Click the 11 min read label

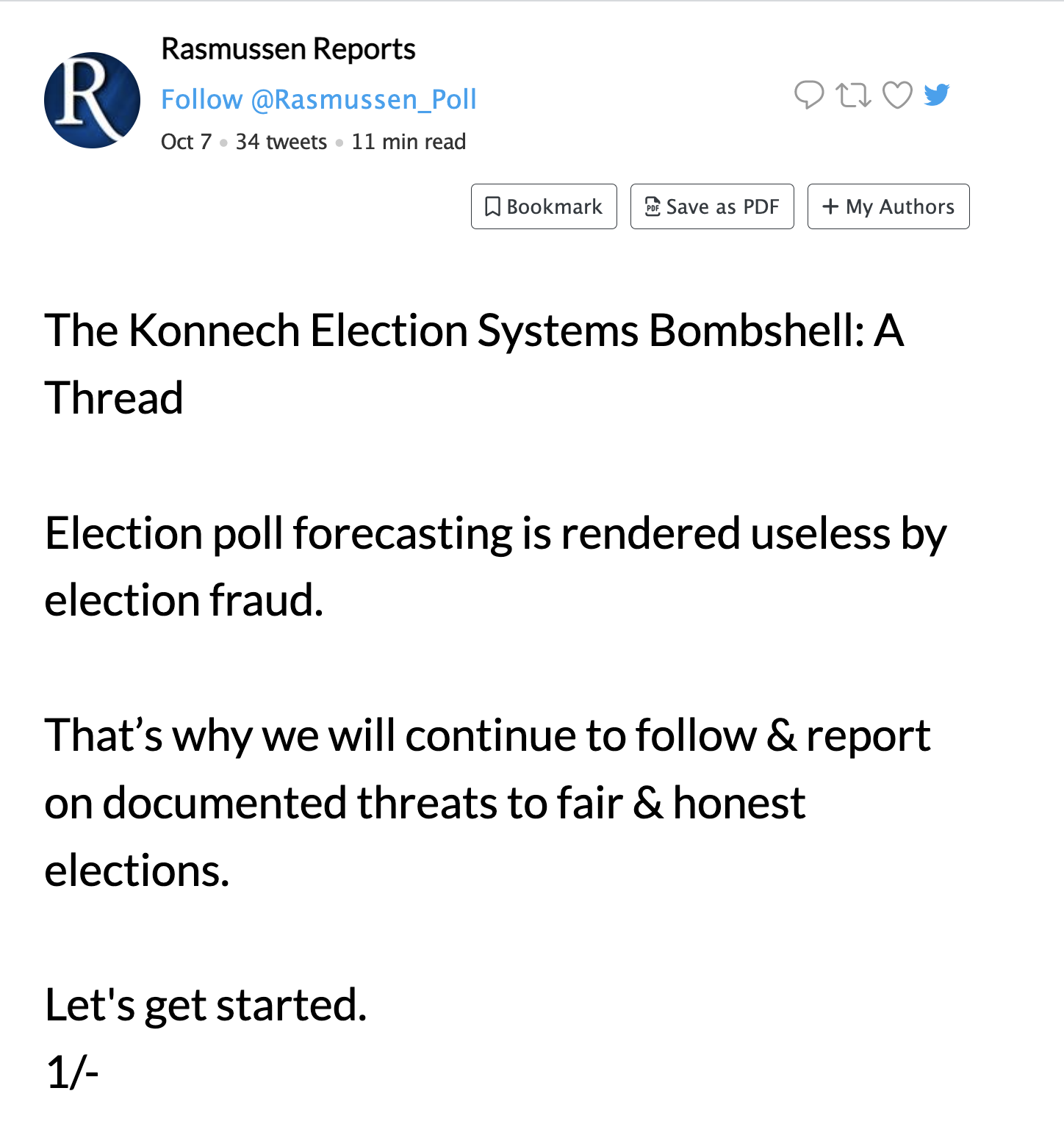pyautogui.click(x=409, y=142)
